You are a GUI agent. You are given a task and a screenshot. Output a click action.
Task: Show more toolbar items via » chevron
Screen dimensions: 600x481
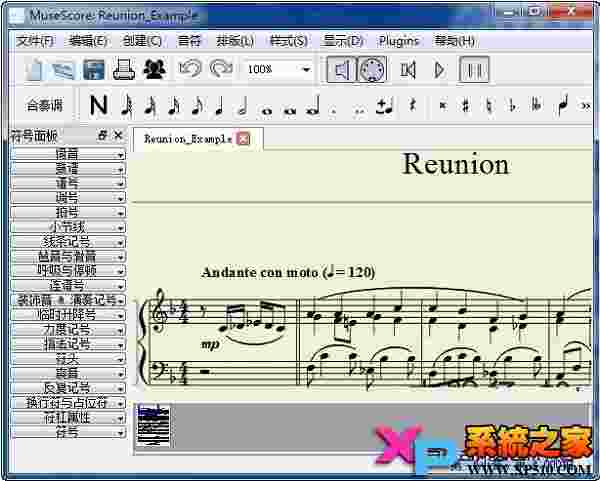(x=586, y=106)
